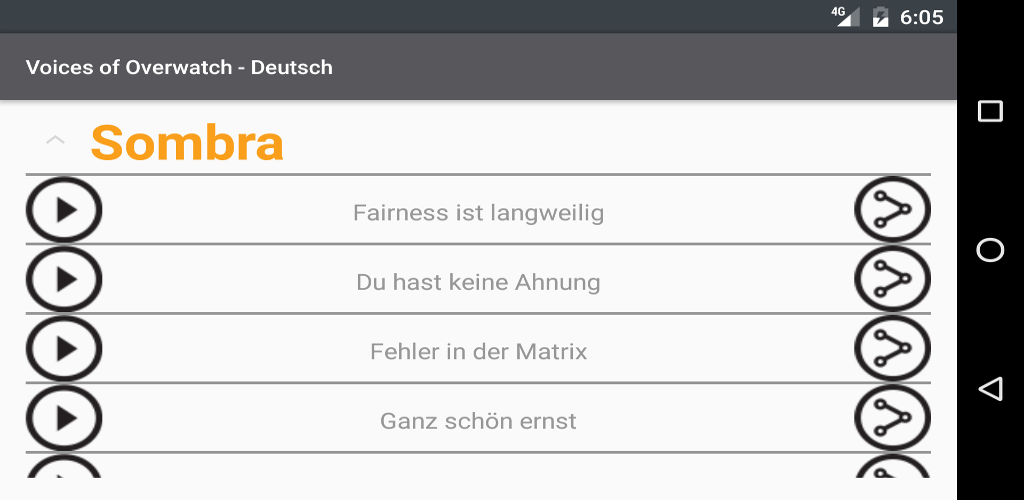Select the "Fehler in der Matrix" text label
1024x500 pixels.
click(x=478, y=352)
